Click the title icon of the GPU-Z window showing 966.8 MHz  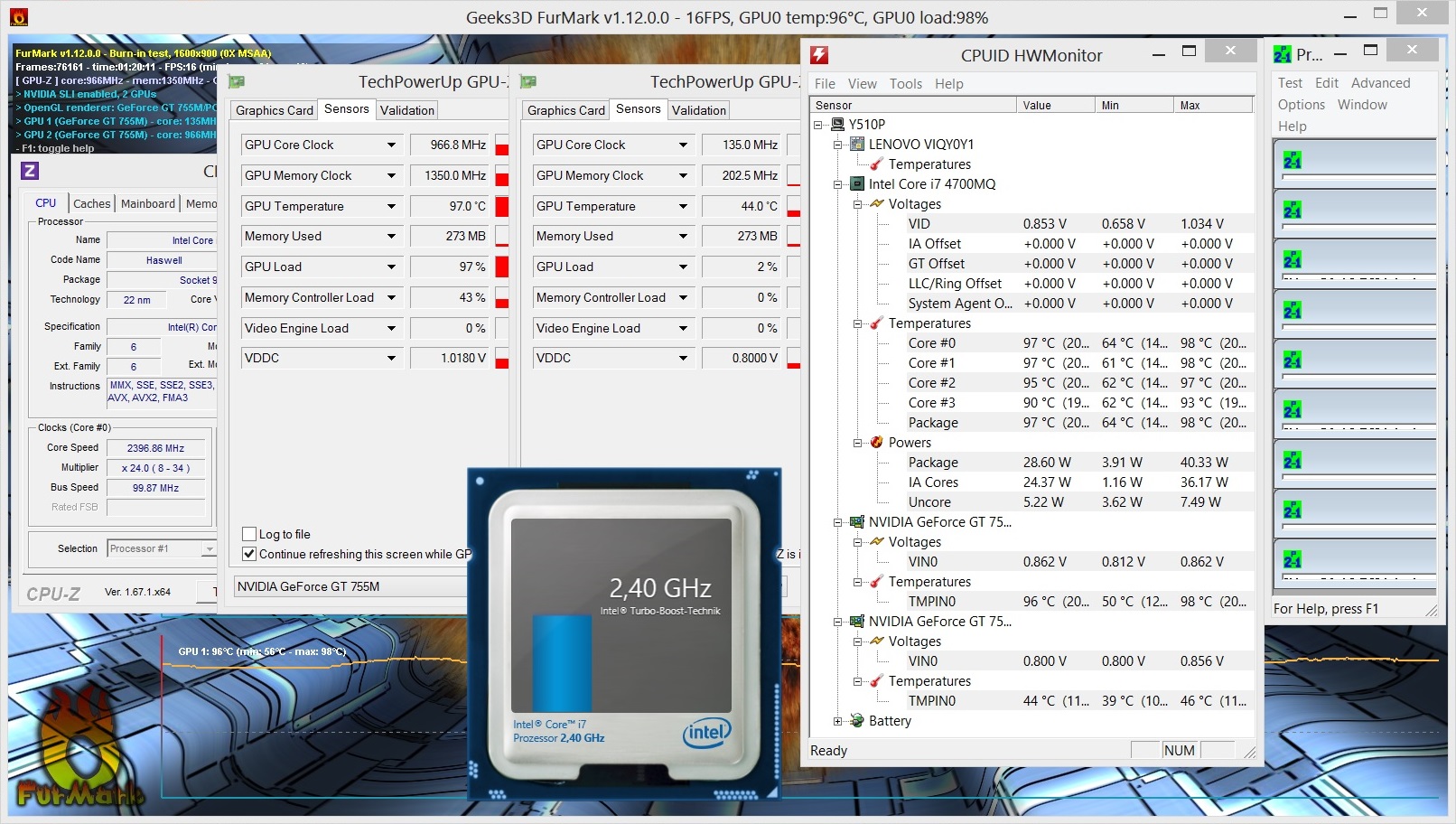(238, 82)
